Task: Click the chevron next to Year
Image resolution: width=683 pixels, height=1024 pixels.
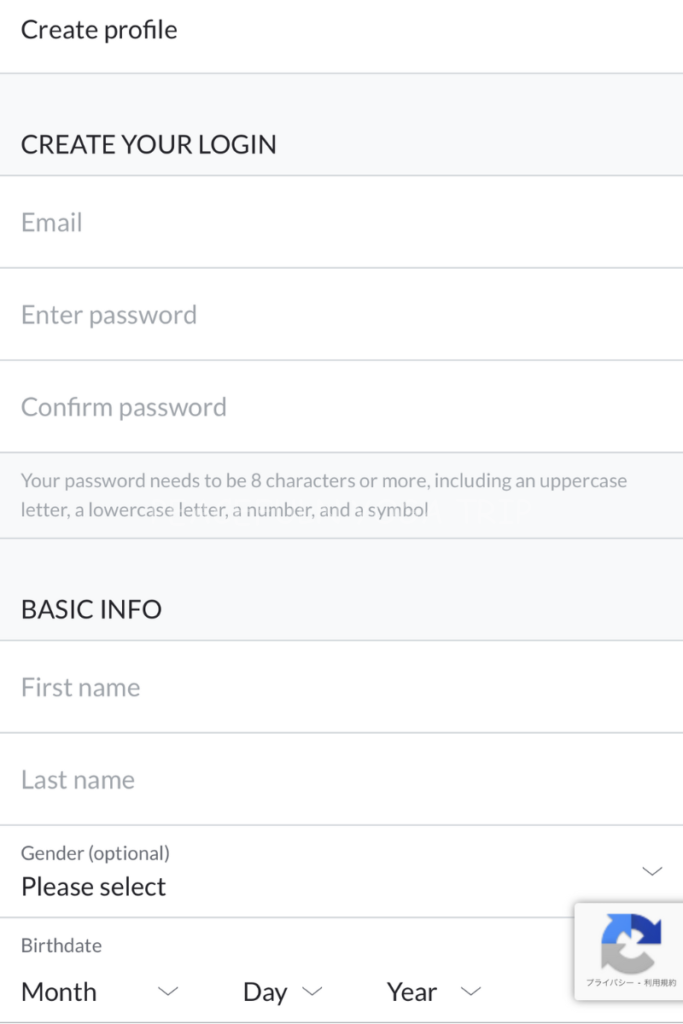Action: point(470,991)
